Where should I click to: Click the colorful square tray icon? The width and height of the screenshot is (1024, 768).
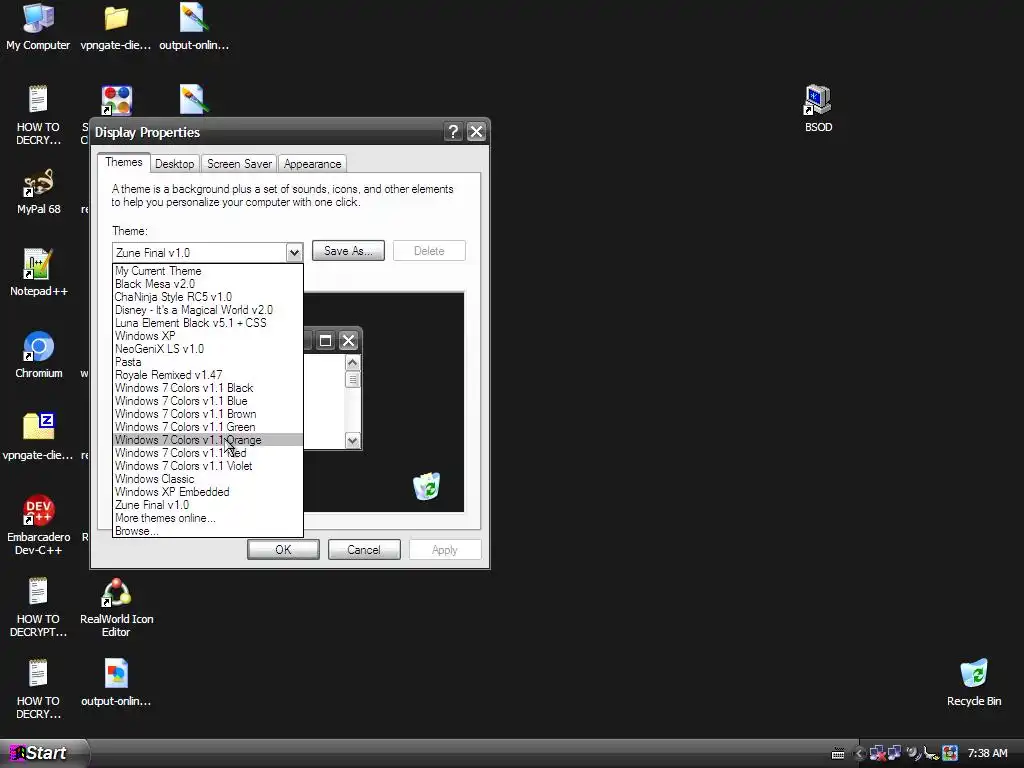tap(950, 754)
